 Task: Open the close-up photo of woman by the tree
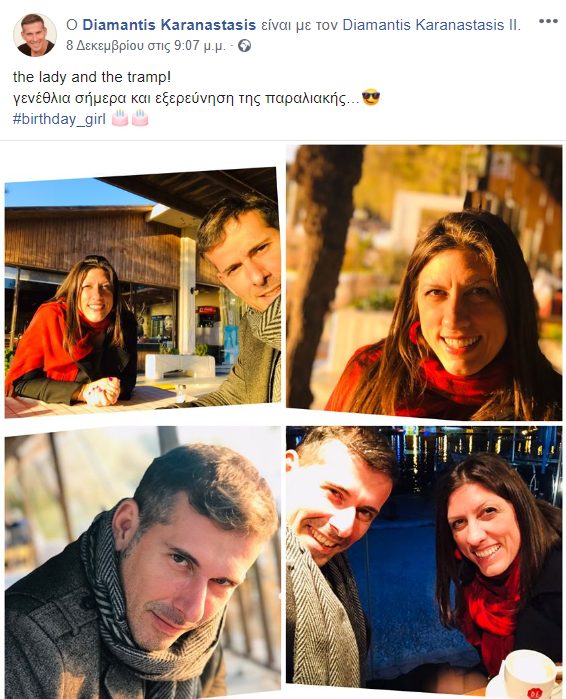tap(424, 282)
